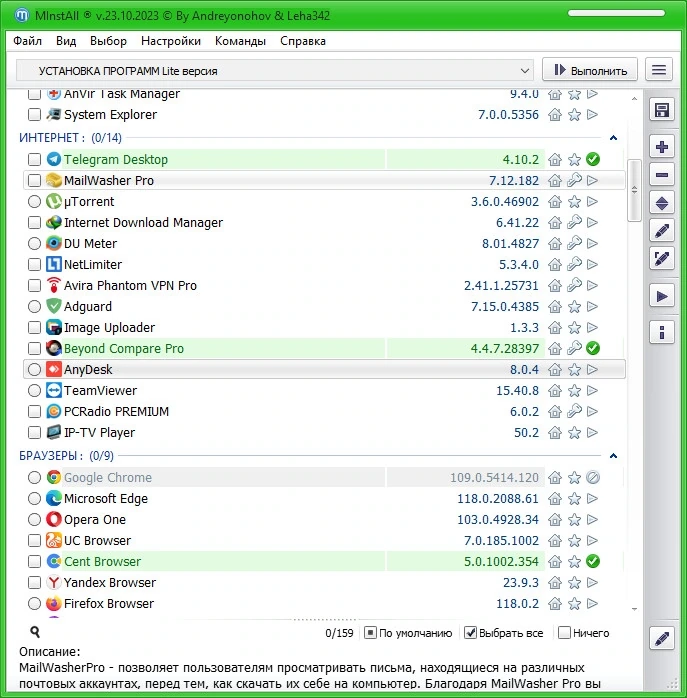The width and height of the screenshot is (687, 698).
Task: Click the bottom-right pencil description edit icon
Action: tap(662, 638)
